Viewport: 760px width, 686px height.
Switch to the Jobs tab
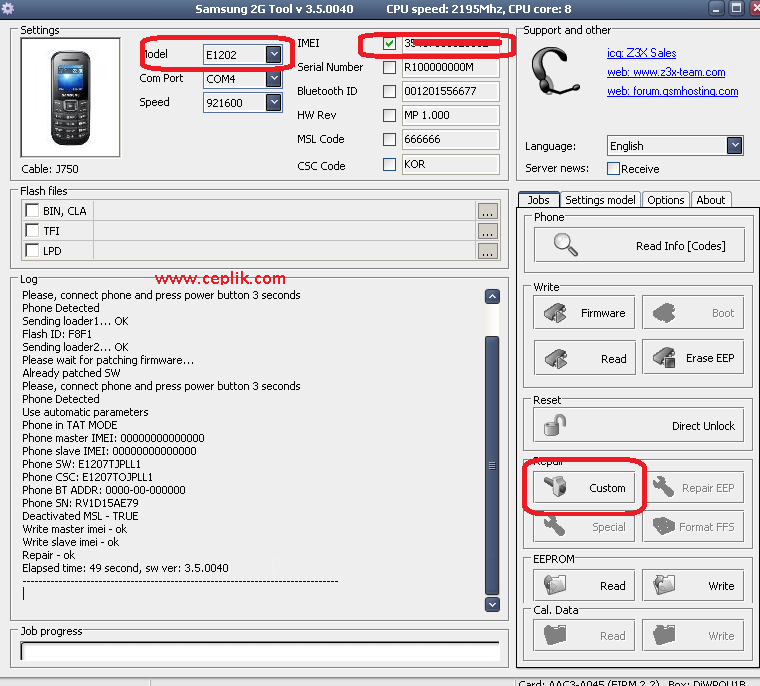point(538,200)
